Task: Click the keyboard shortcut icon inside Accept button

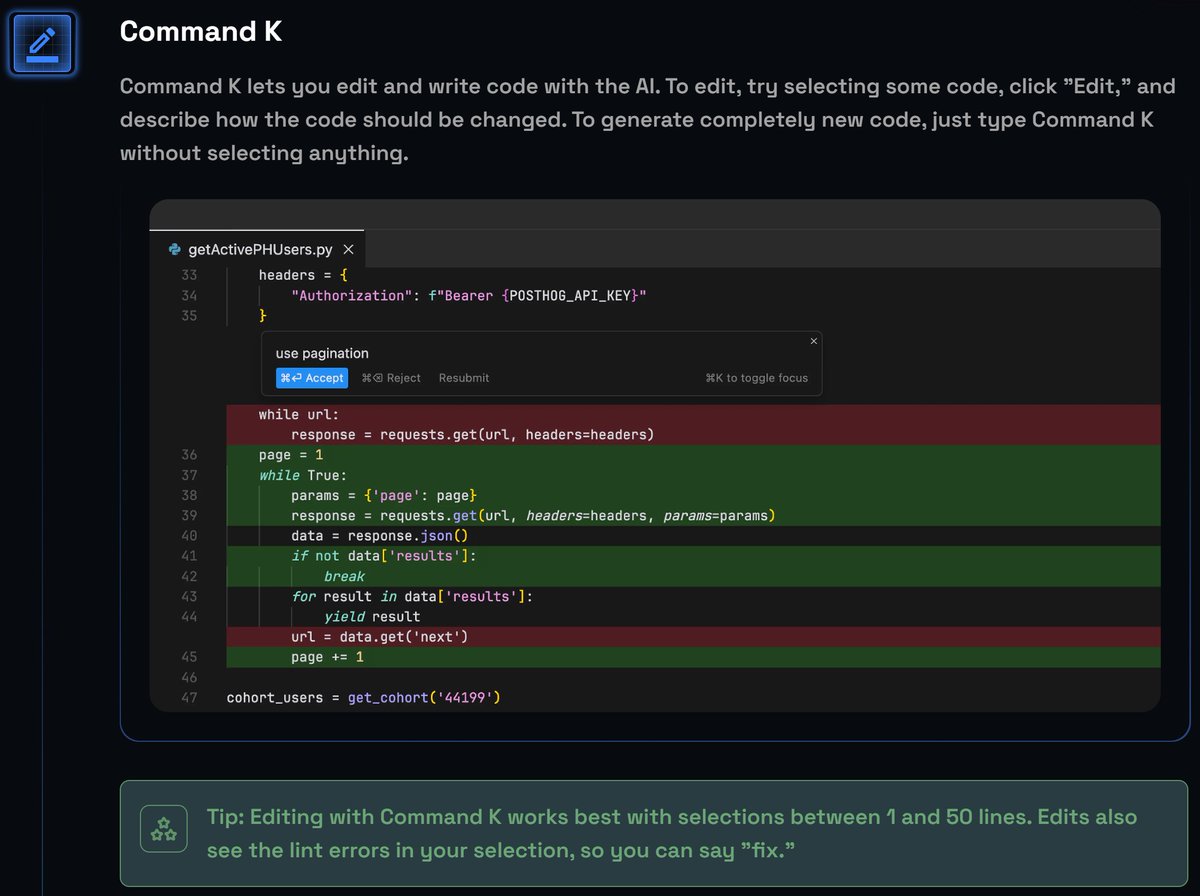Action: point(290,378)
